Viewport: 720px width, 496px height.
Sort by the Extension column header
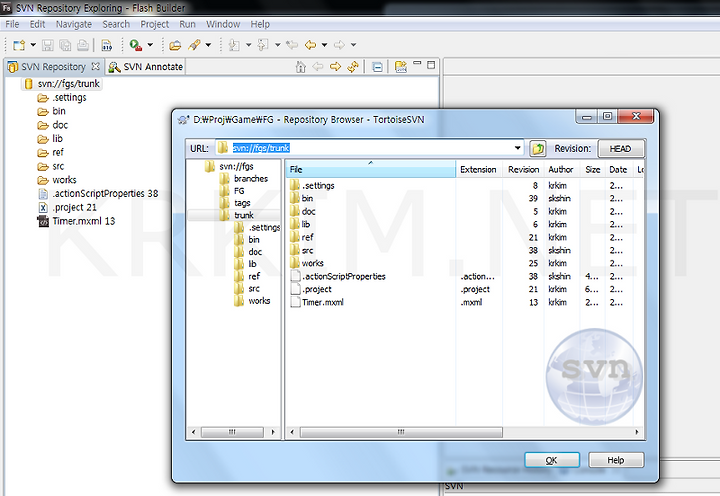(478, 169)
